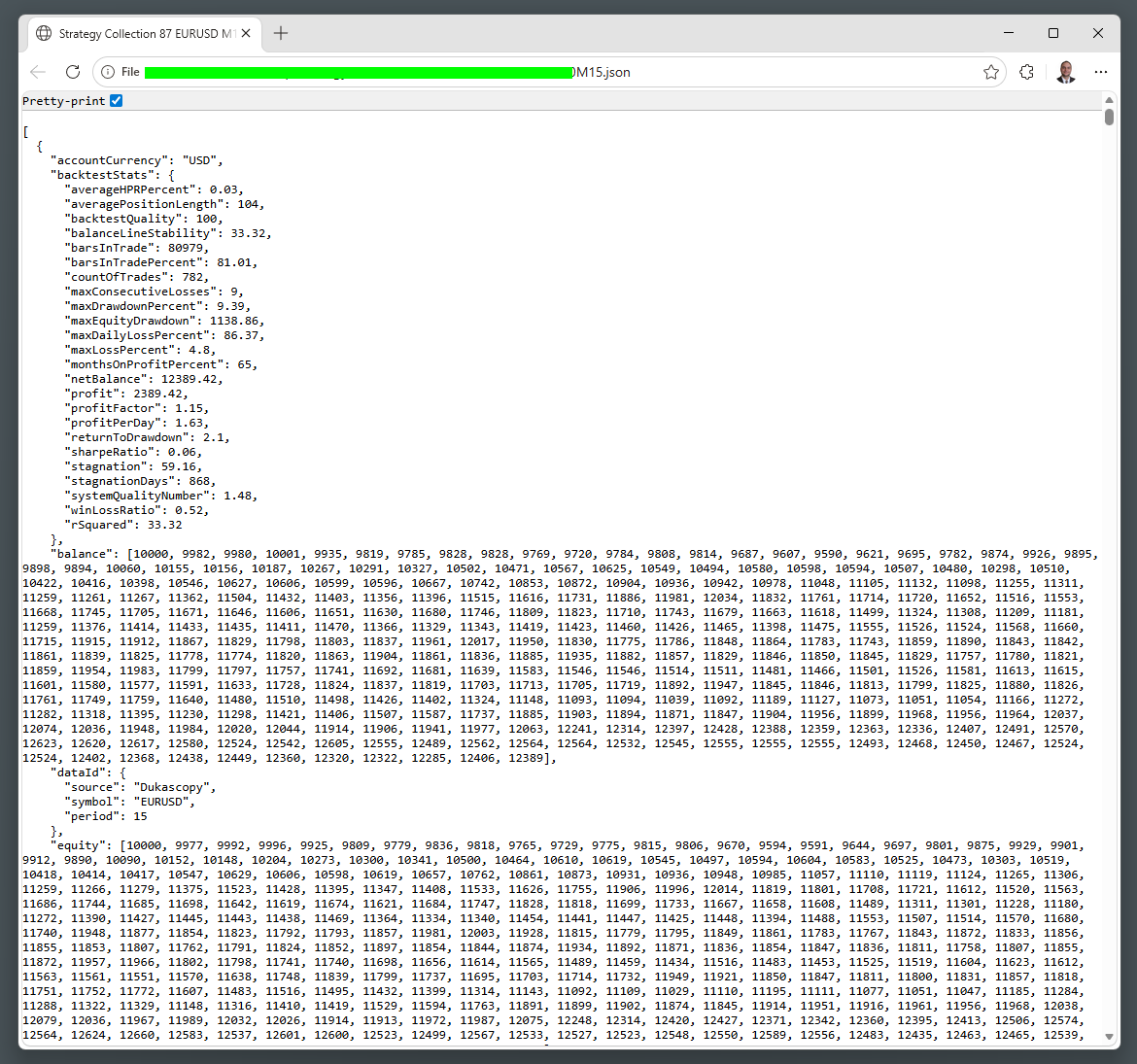This screenshot has width=1137, height=1064.
Task: View site information via the File info icon
Action: point(108,72)
